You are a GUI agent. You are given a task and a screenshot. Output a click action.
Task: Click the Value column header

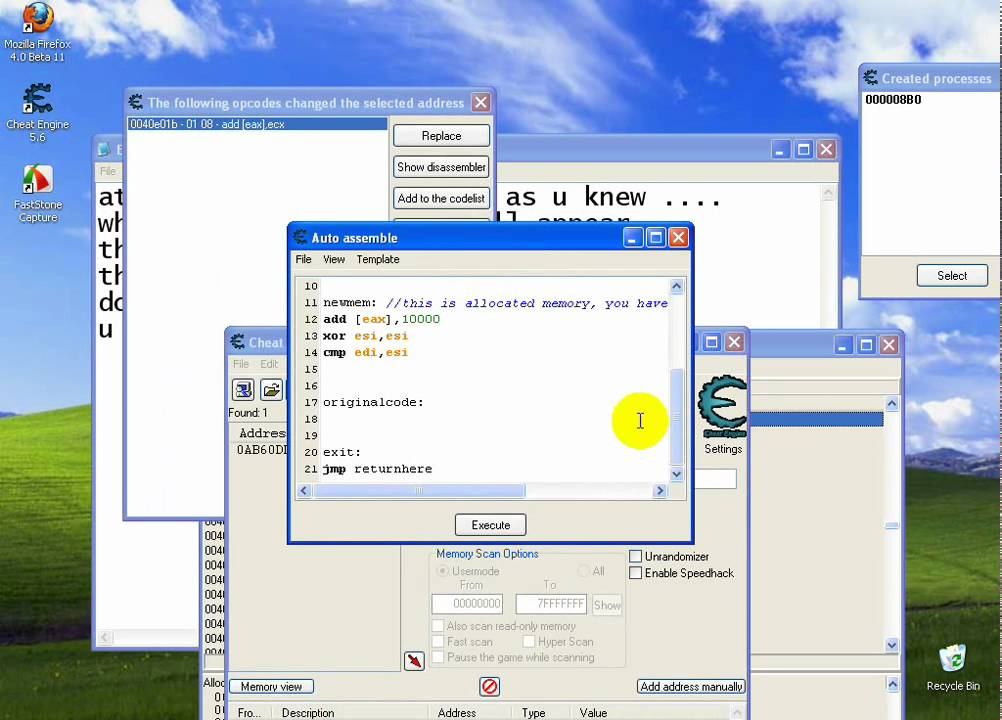point(593,713)
